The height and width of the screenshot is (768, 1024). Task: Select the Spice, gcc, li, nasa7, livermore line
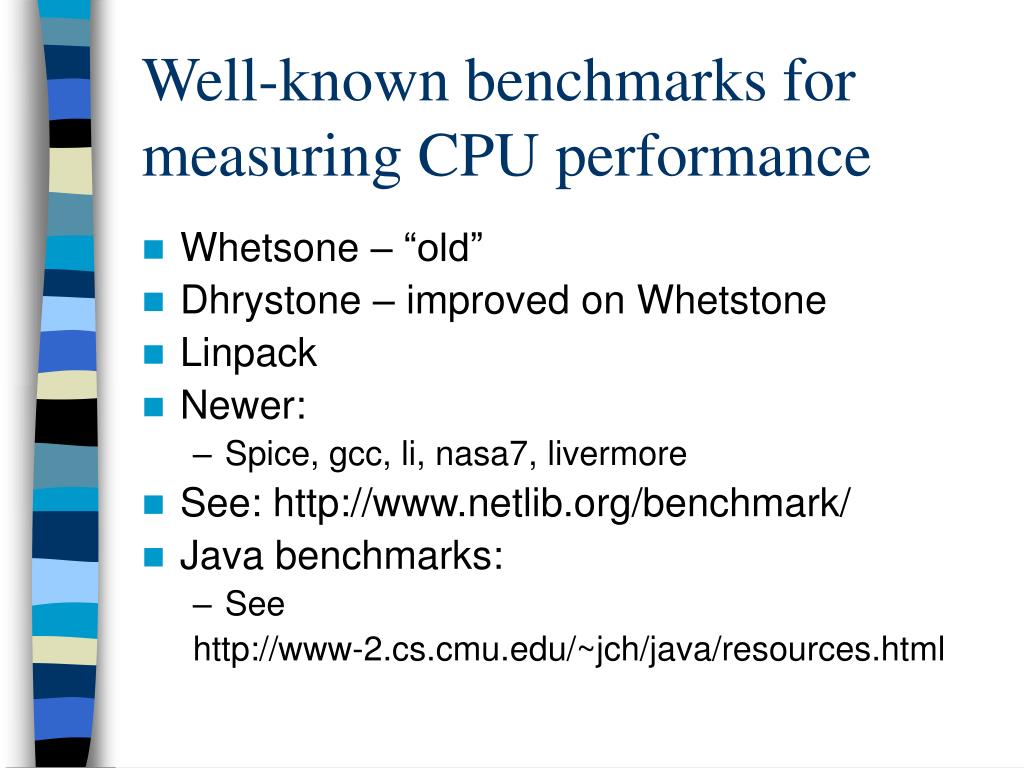coord(456,455)
